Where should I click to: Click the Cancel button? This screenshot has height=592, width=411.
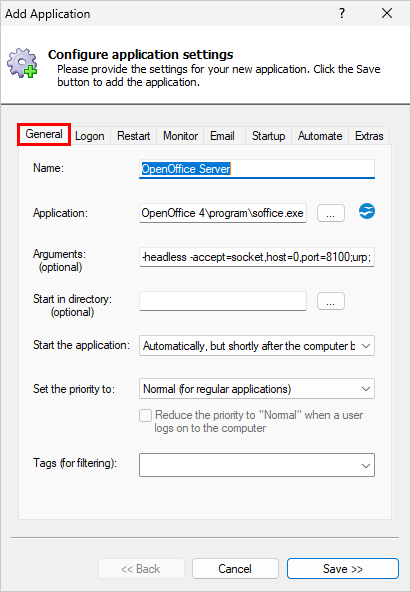coord(235,569)
